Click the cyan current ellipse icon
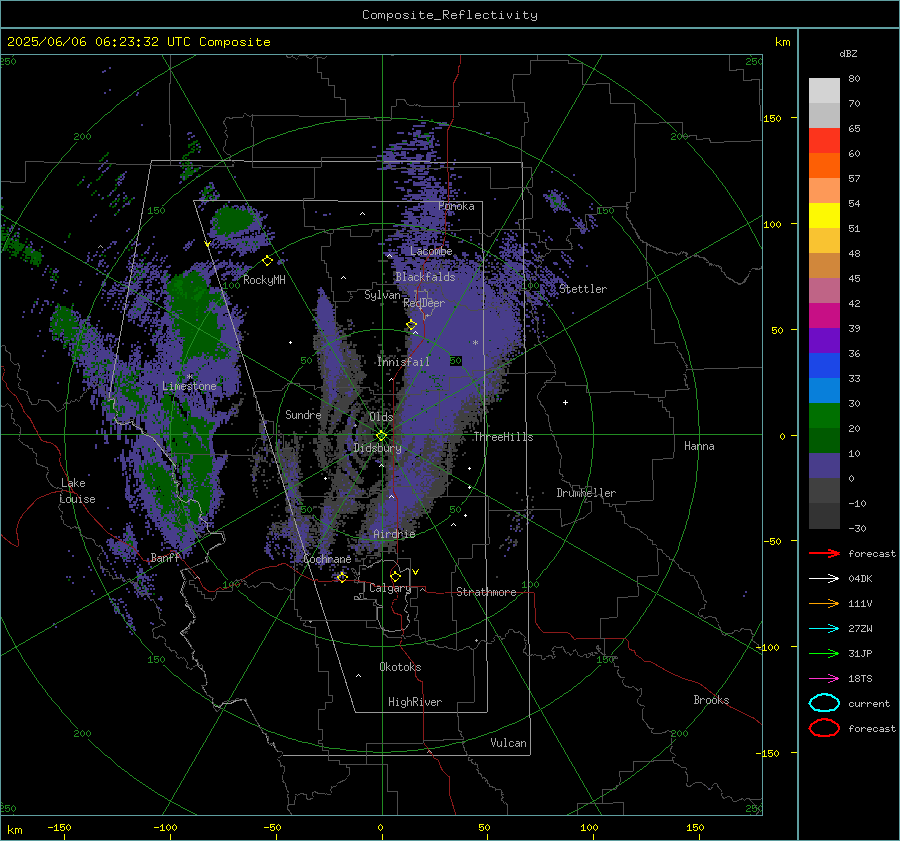Viewport: 900px width, 841px height. tap(824, 703)
